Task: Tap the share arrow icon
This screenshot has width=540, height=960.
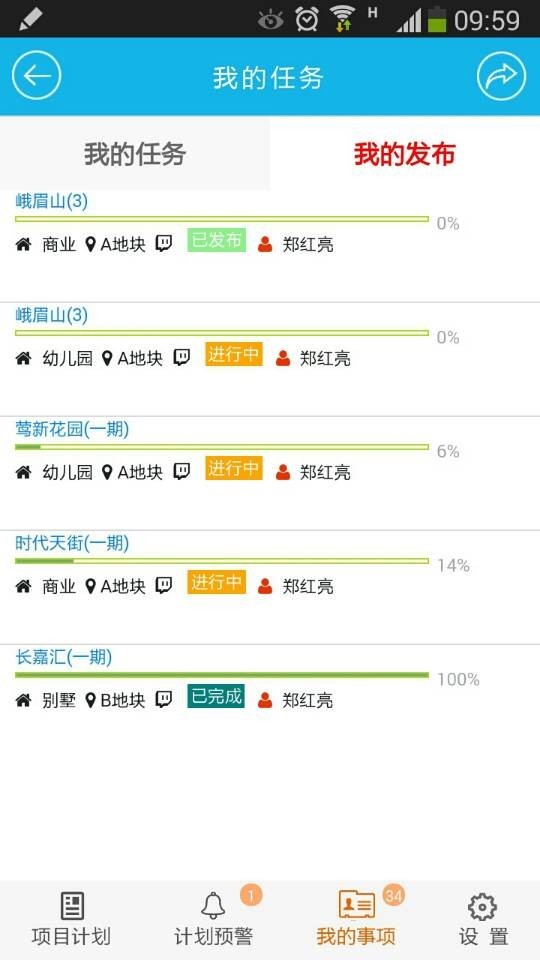Action: pos(501,76)
